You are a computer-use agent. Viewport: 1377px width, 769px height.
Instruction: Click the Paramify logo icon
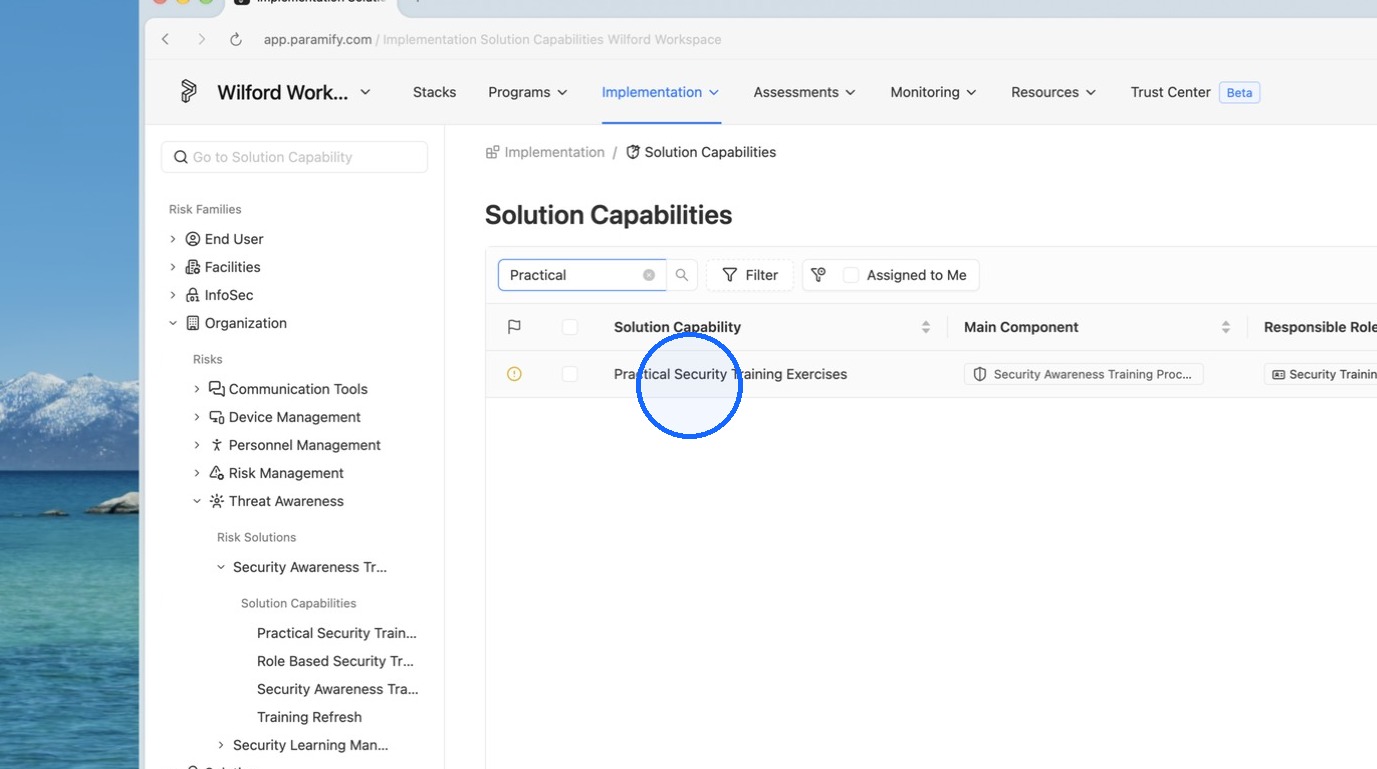[x=188, y=91]
